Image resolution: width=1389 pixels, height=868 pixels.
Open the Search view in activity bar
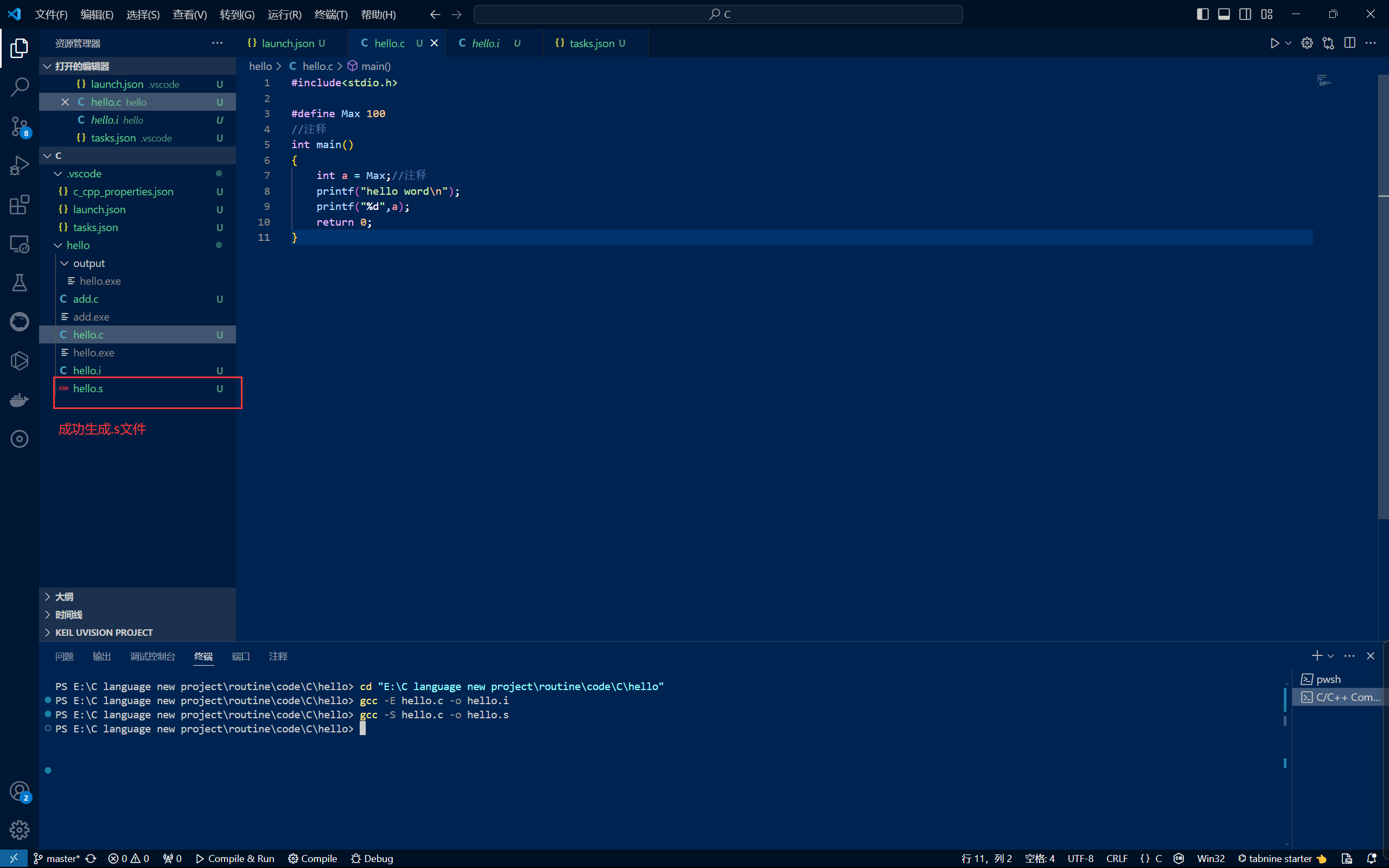(20, 87)
